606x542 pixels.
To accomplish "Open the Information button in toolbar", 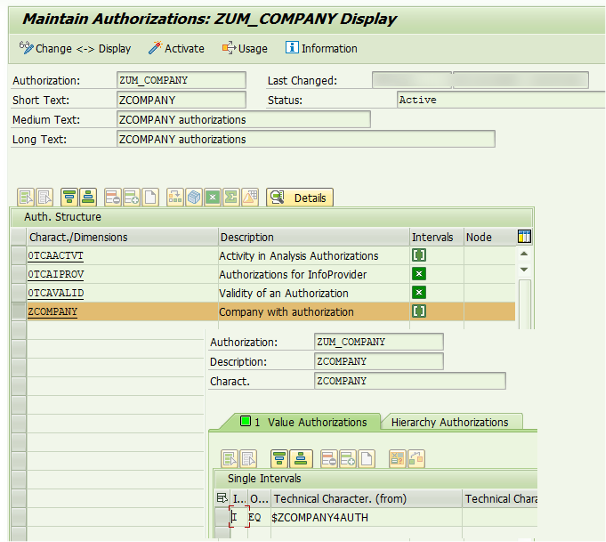I will [x=321, y=48].
